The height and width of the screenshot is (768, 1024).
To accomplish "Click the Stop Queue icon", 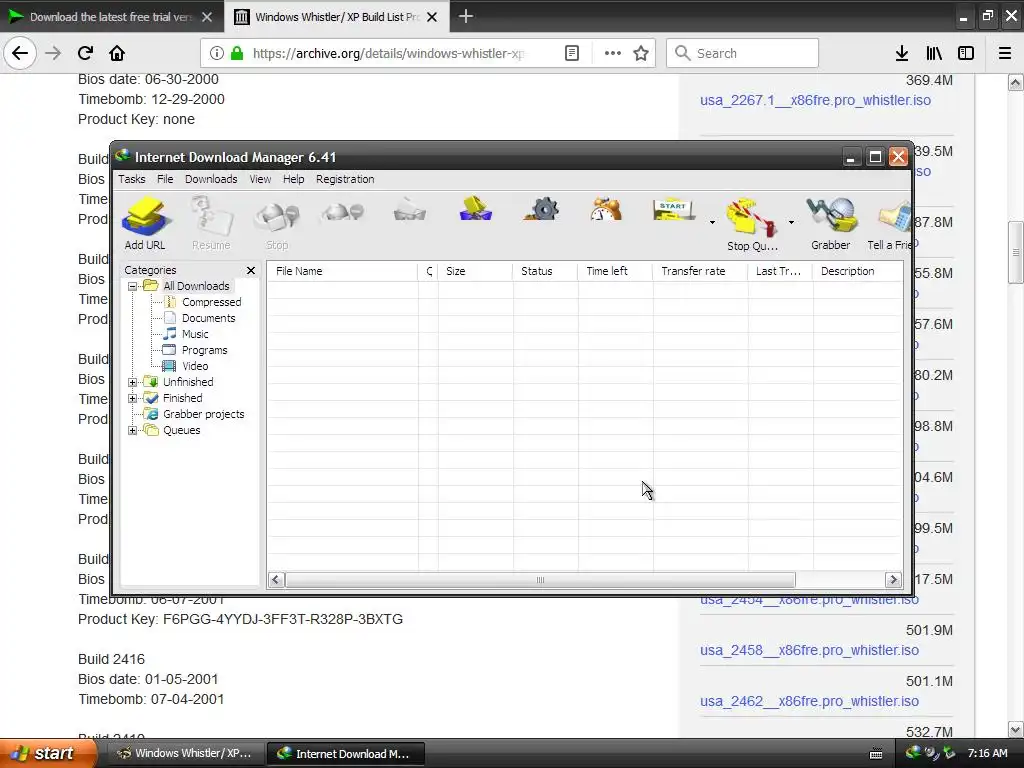I will coord(752,225).
